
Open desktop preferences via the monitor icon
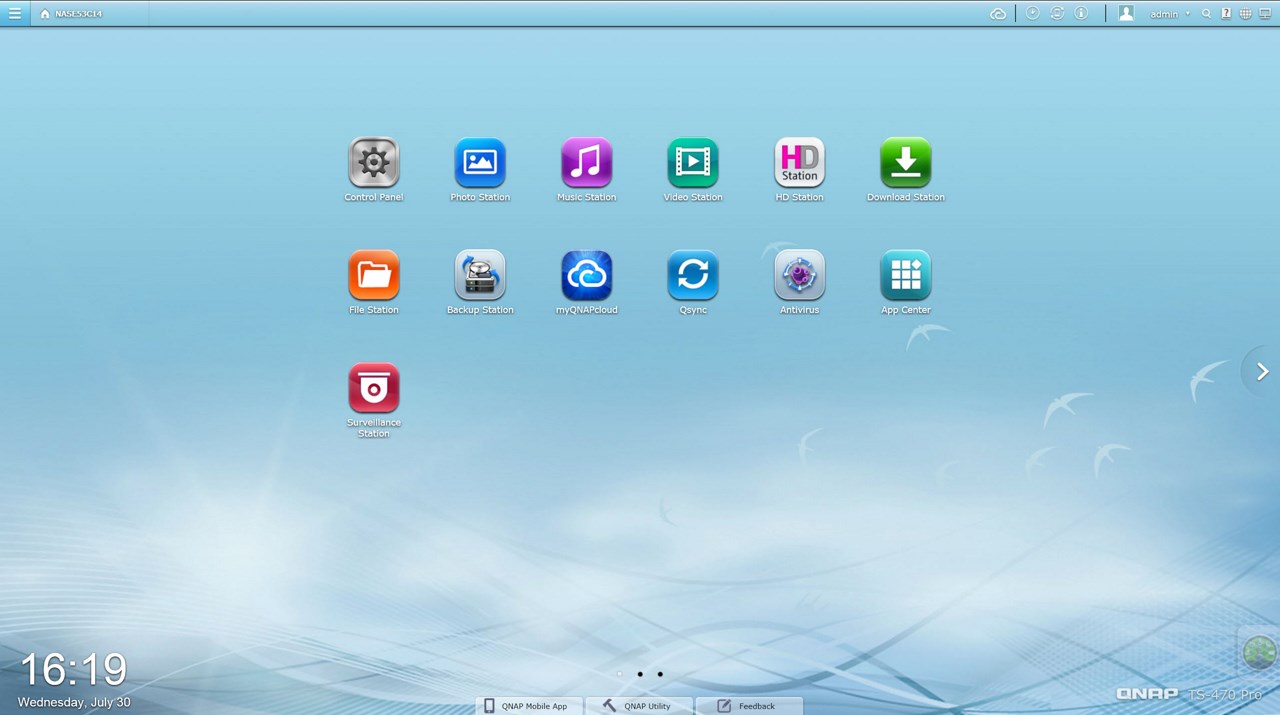1265,14
